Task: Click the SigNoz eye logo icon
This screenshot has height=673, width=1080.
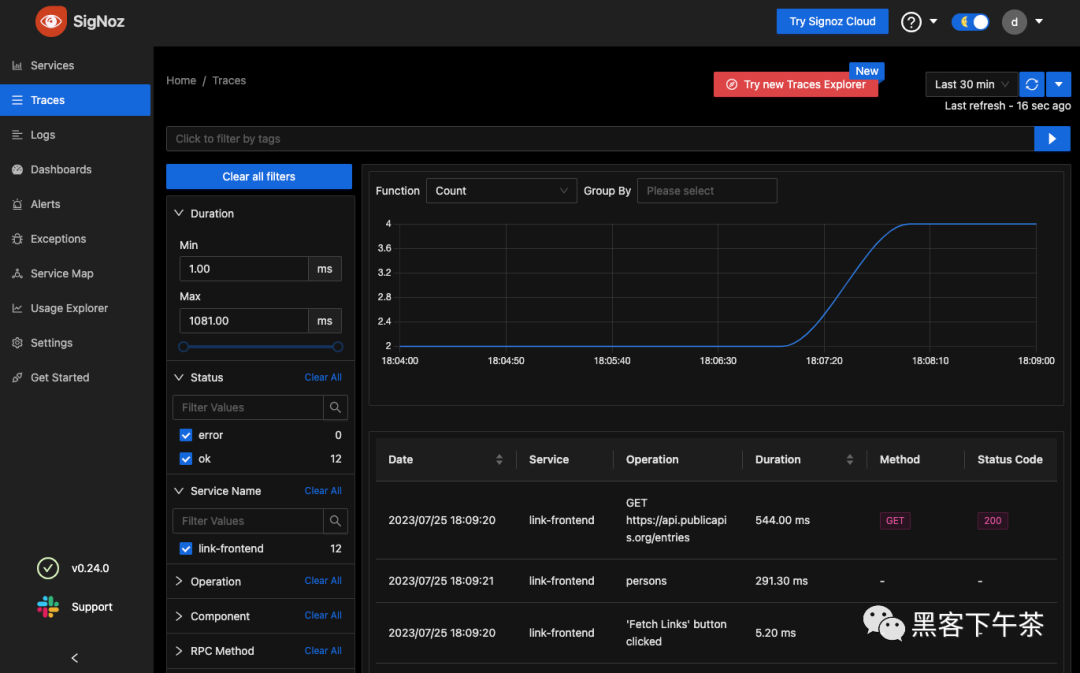Action: click(x=50, y=21)
